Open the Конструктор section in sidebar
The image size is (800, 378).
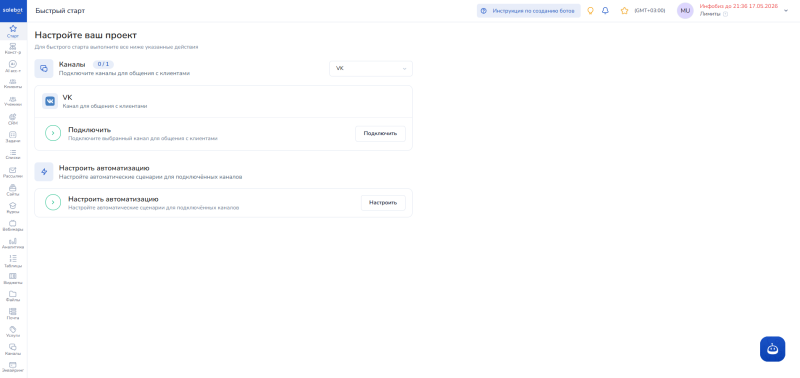coord(13,49)
